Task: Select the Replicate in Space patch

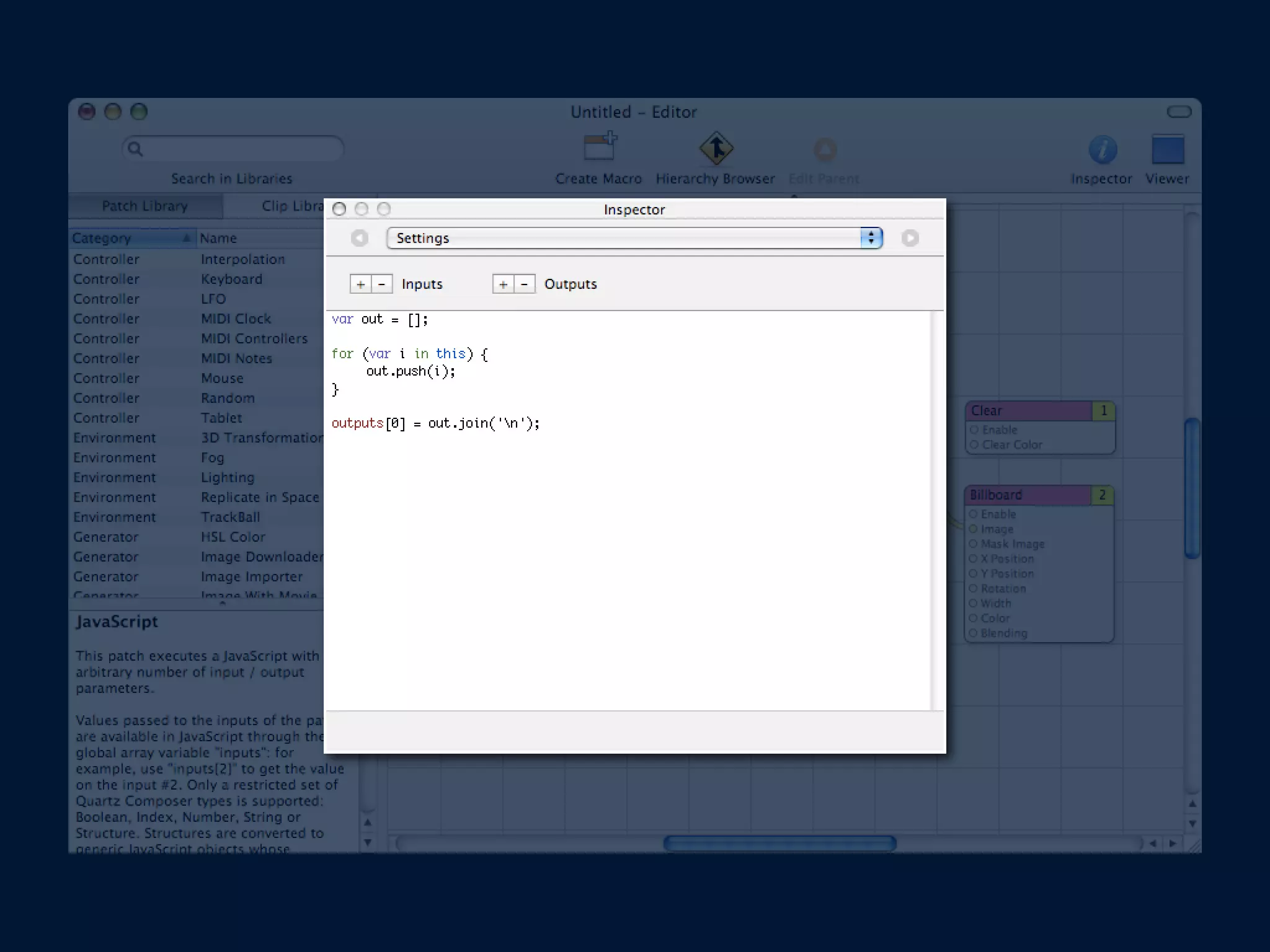Action: tap(196, 497)
